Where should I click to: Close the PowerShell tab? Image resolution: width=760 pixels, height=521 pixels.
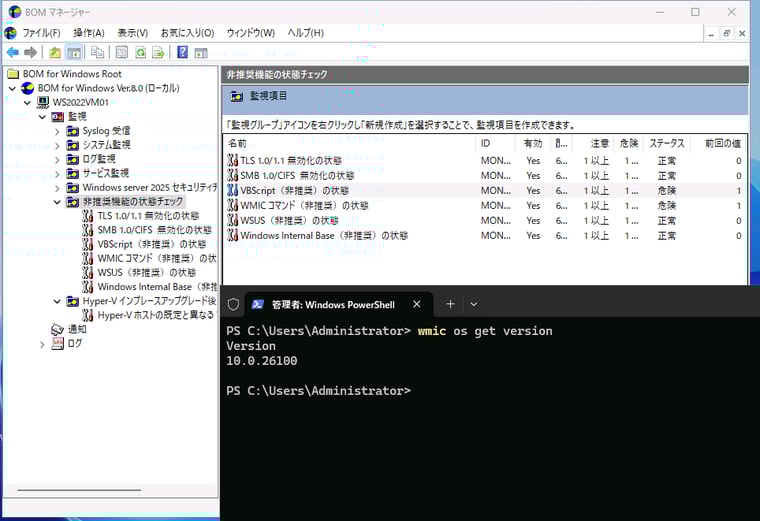(x=416, y=304)
